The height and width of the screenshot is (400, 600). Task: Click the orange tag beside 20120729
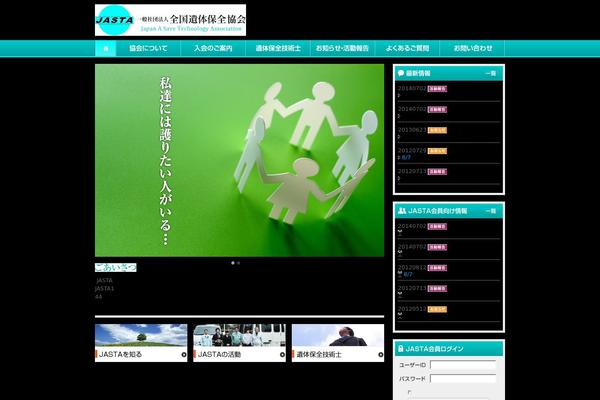click(x=437, y=151)
